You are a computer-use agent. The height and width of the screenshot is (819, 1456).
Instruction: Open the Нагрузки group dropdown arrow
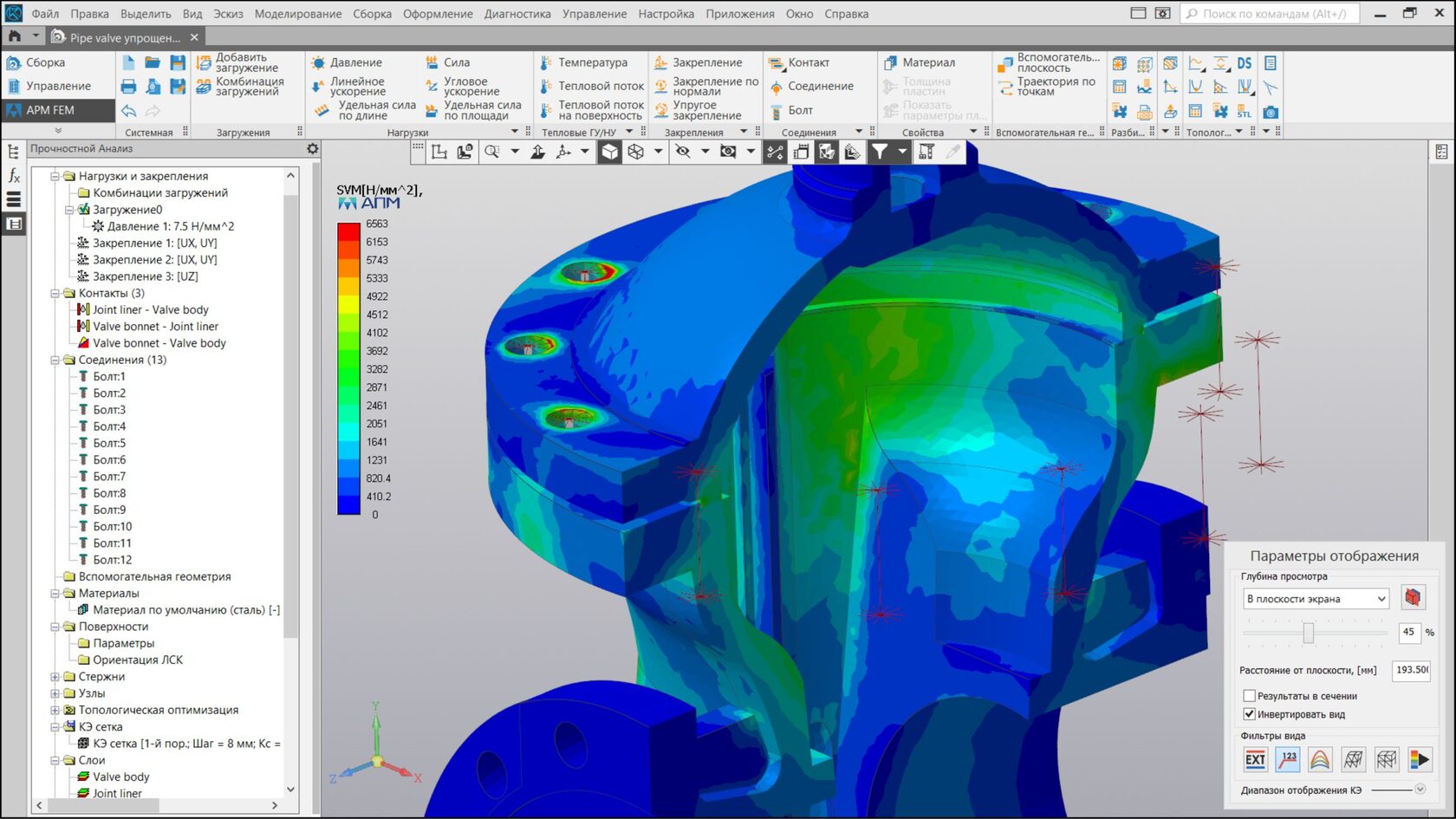tap(515, 132)
